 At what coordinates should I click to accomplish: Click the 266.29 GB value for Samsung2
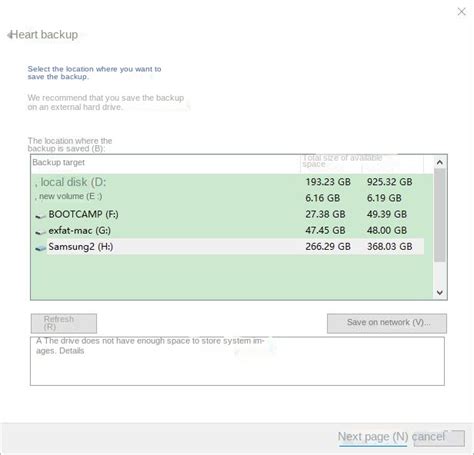point(328,247)
